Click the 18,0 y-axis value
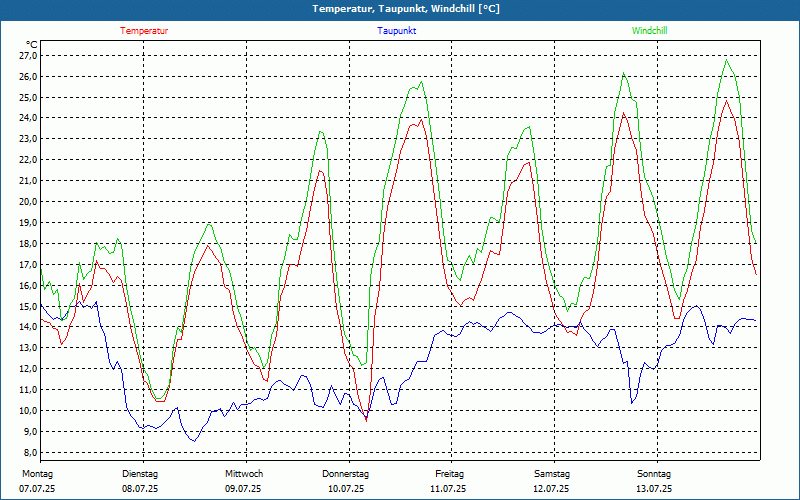The height and width of the screenshot is (500, 800). [29, 243]
